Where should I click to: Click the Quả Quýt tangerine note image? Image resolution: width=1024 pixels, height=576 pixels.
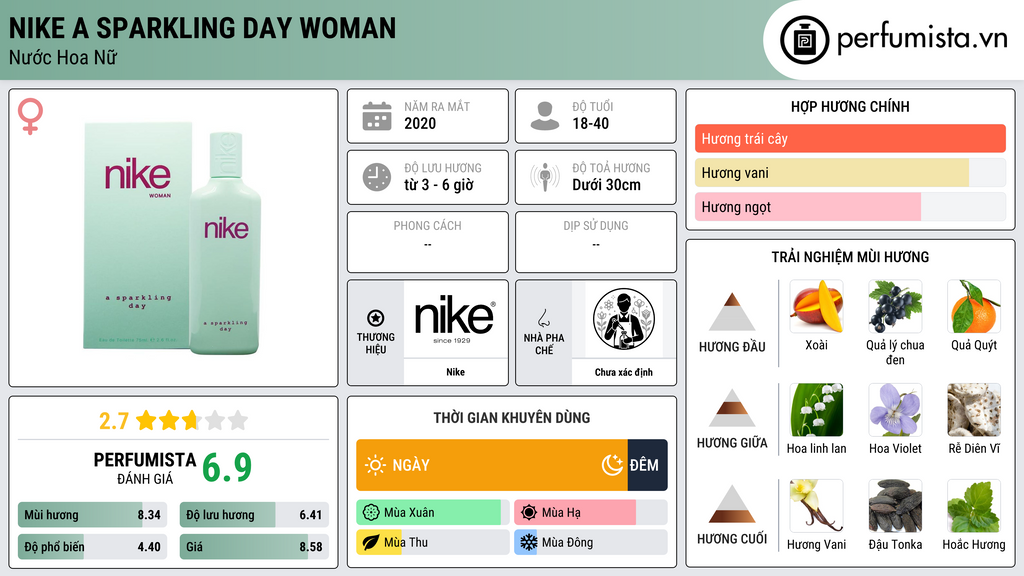coord(974,306)
